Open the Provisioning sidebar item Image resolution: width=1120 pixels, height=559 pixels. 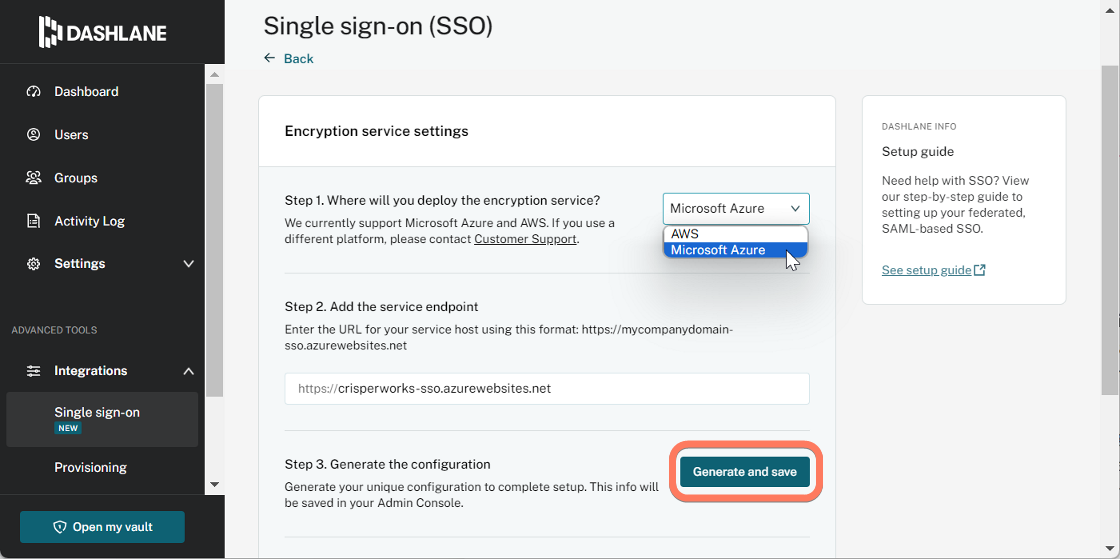91,467
